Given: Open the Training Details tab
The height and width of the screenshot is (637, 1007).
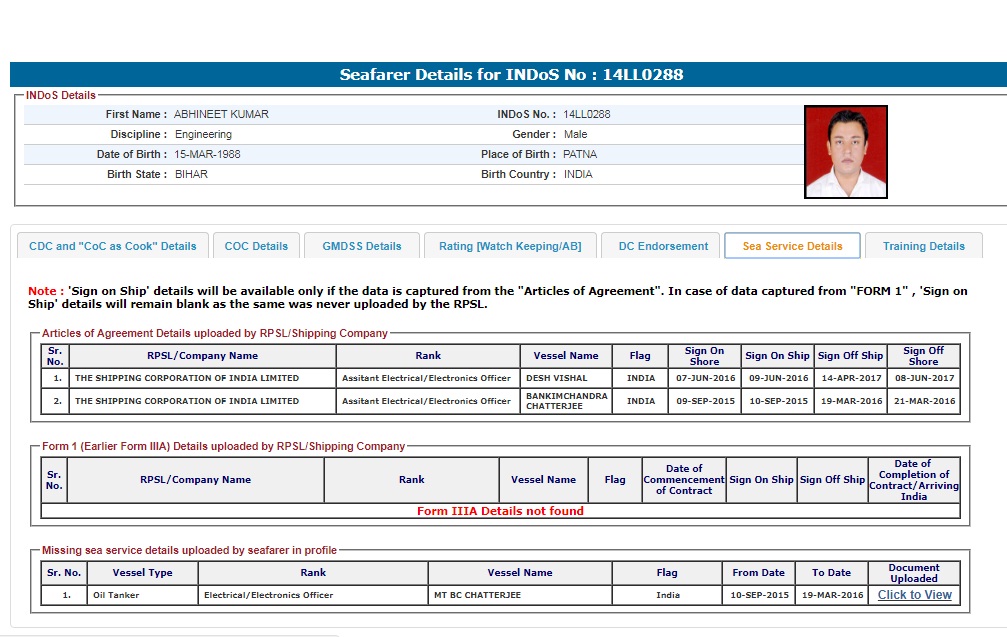Looking at the screenshot, I should pyautogui.click(x=924, y=246).
